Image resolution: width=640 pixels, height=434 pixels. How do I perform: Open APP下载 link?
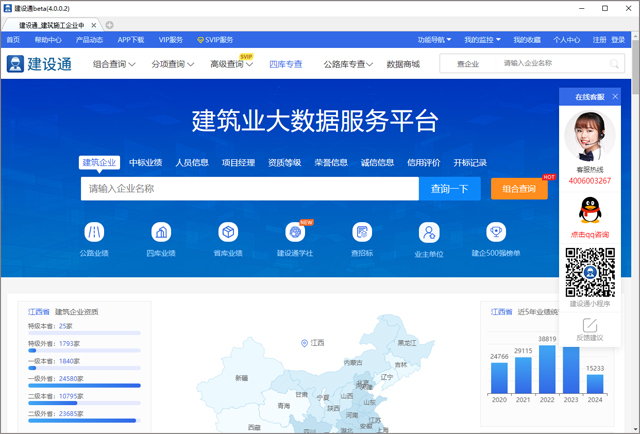(x=131, y=40)
